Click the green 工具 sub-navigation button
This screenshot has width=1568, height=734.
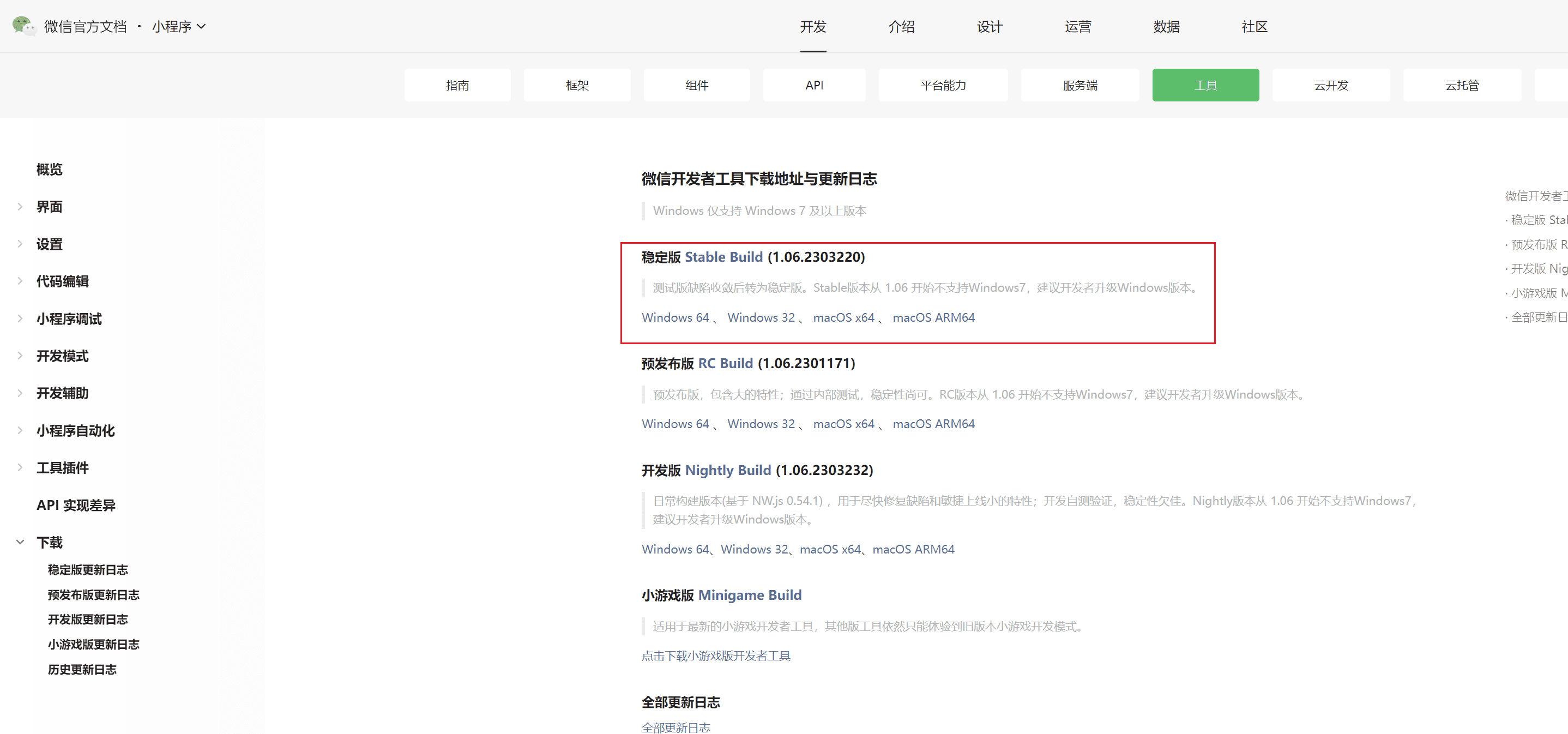[1206, 85]
